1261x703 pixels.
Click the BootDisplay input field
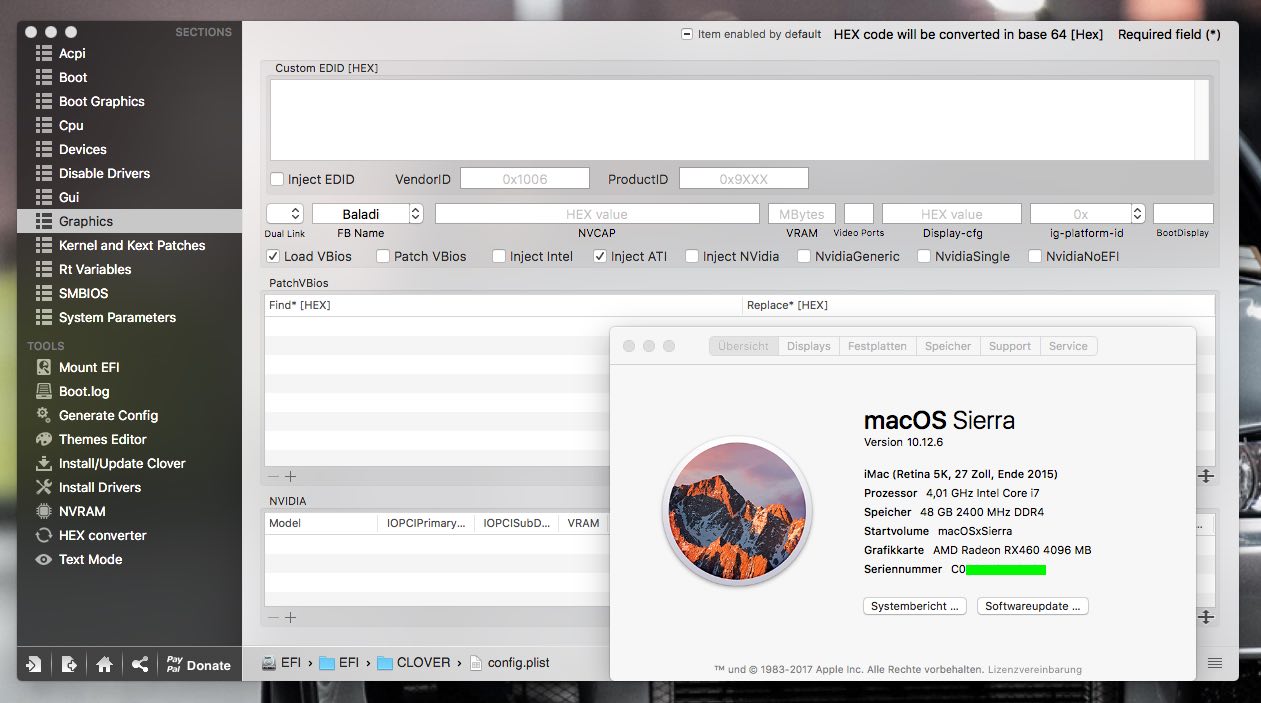(1183, 214)
